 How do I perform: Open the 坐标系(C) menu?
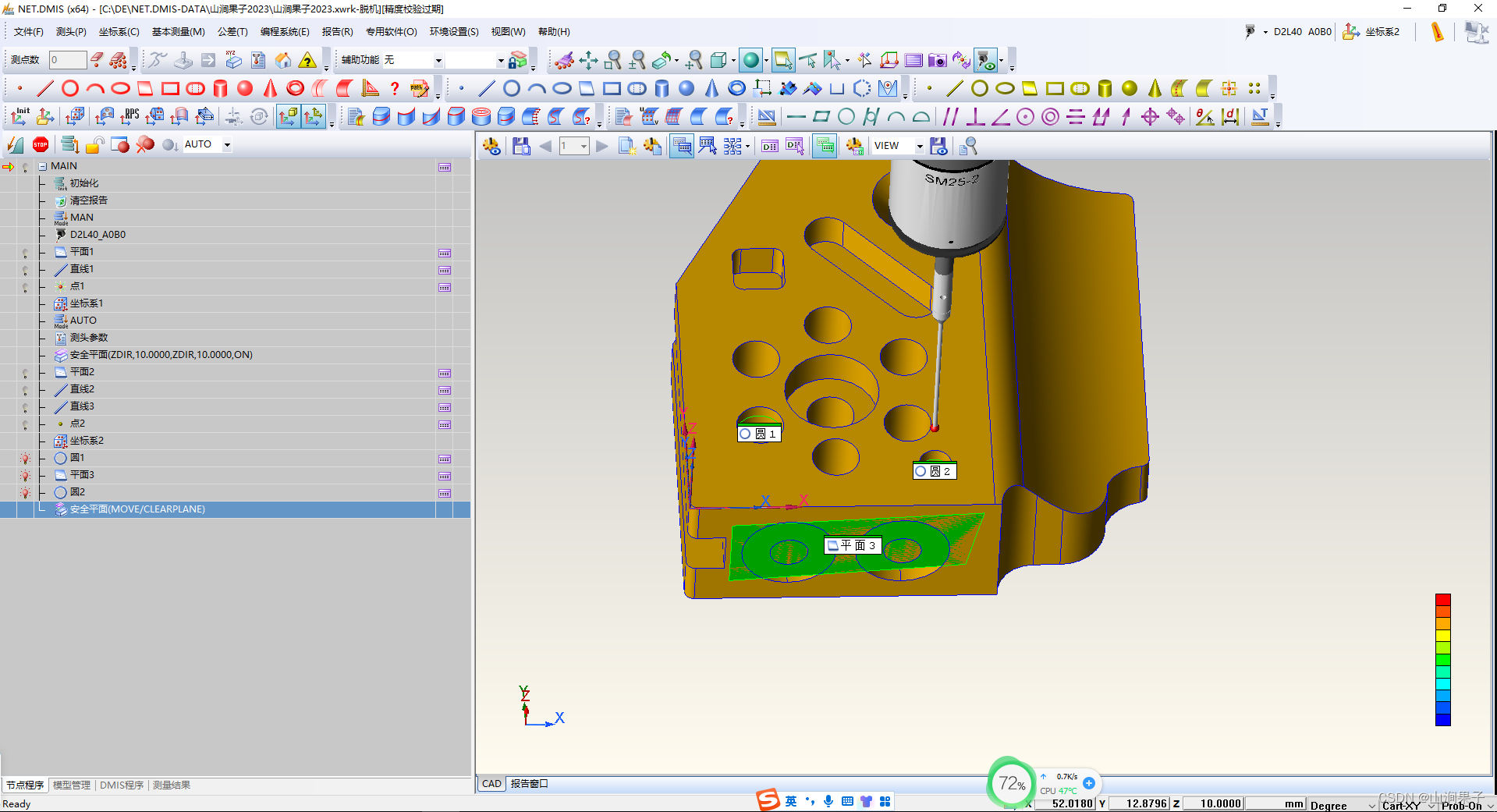(119, 32)
